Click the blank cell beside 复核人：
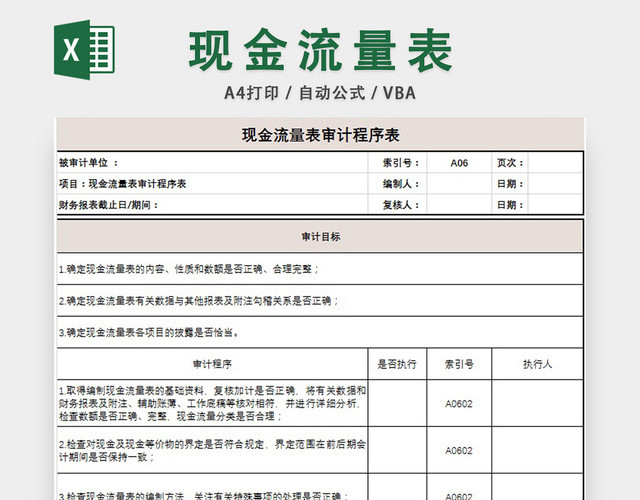The height and width of the screenshot is (500, 640). click(x=459, y=205)
